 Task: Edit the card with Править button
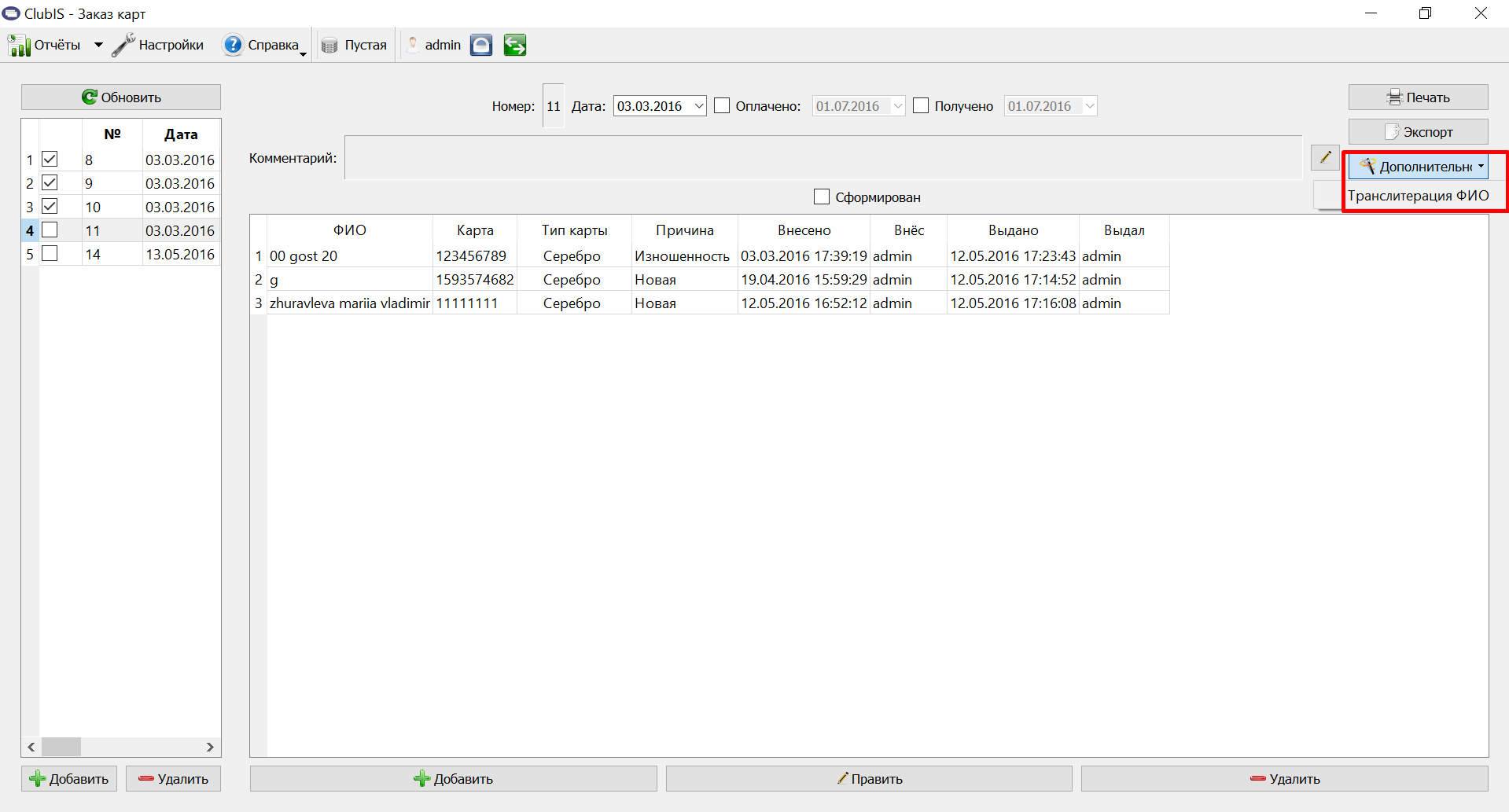point(869,779)
